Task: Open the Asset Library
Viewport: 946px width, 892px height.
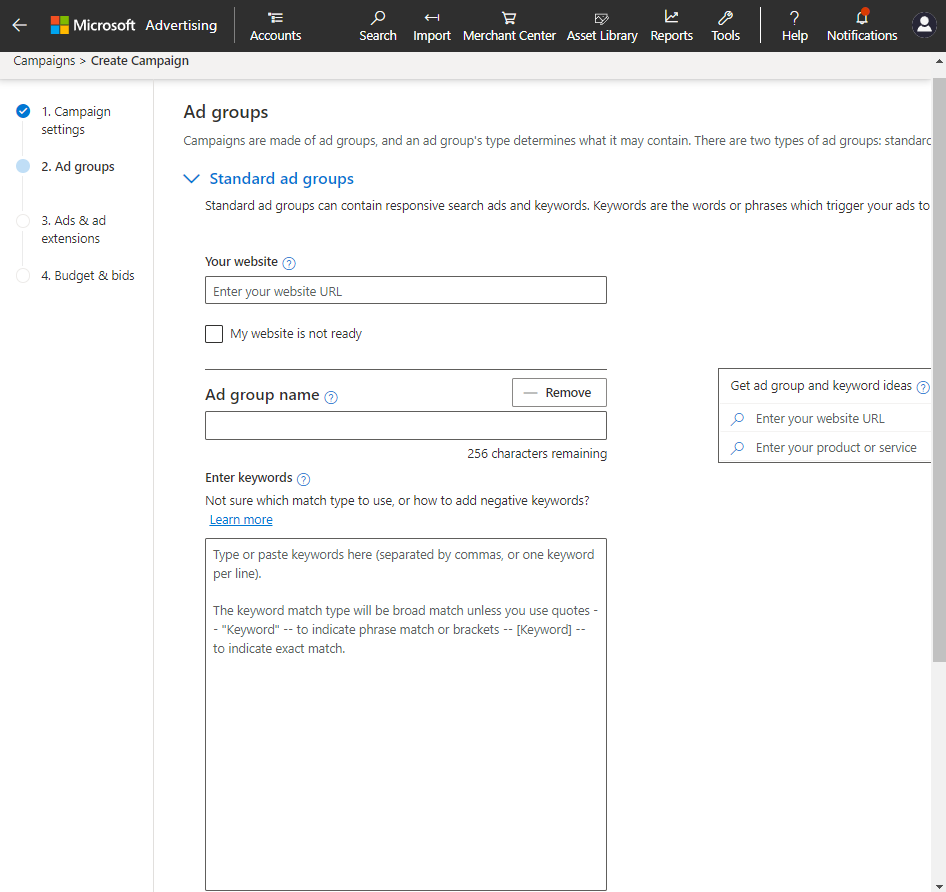Action: click(602, 26)
